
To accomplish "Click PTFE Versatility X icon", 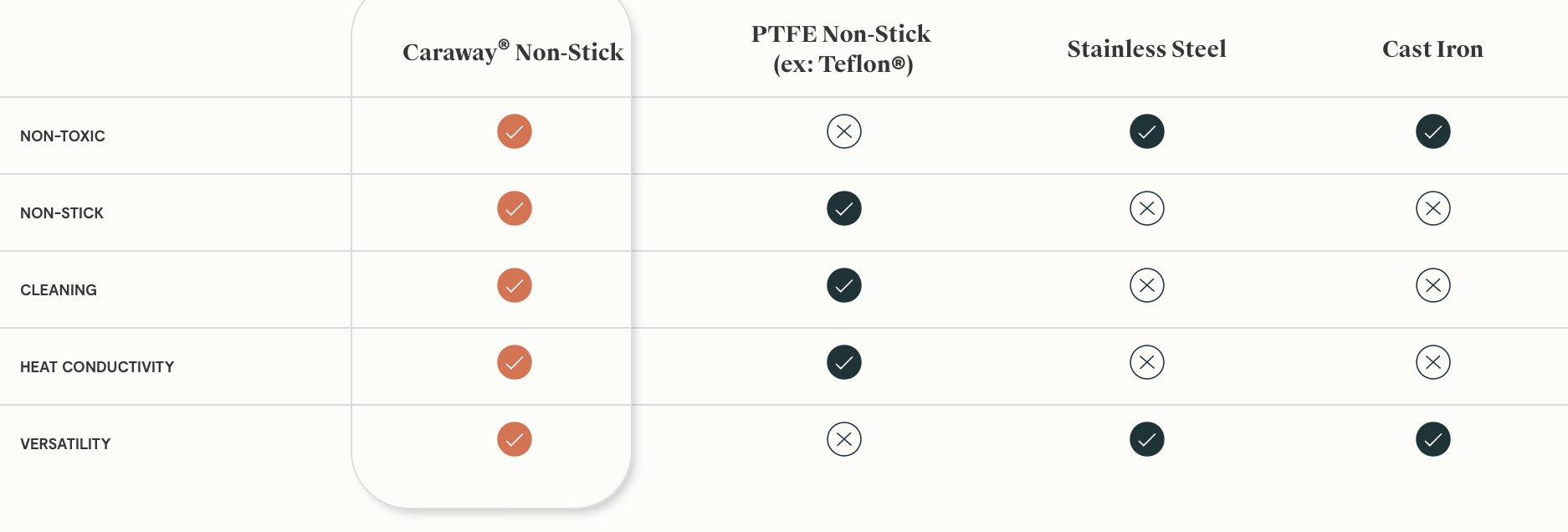I will (844, 439).
